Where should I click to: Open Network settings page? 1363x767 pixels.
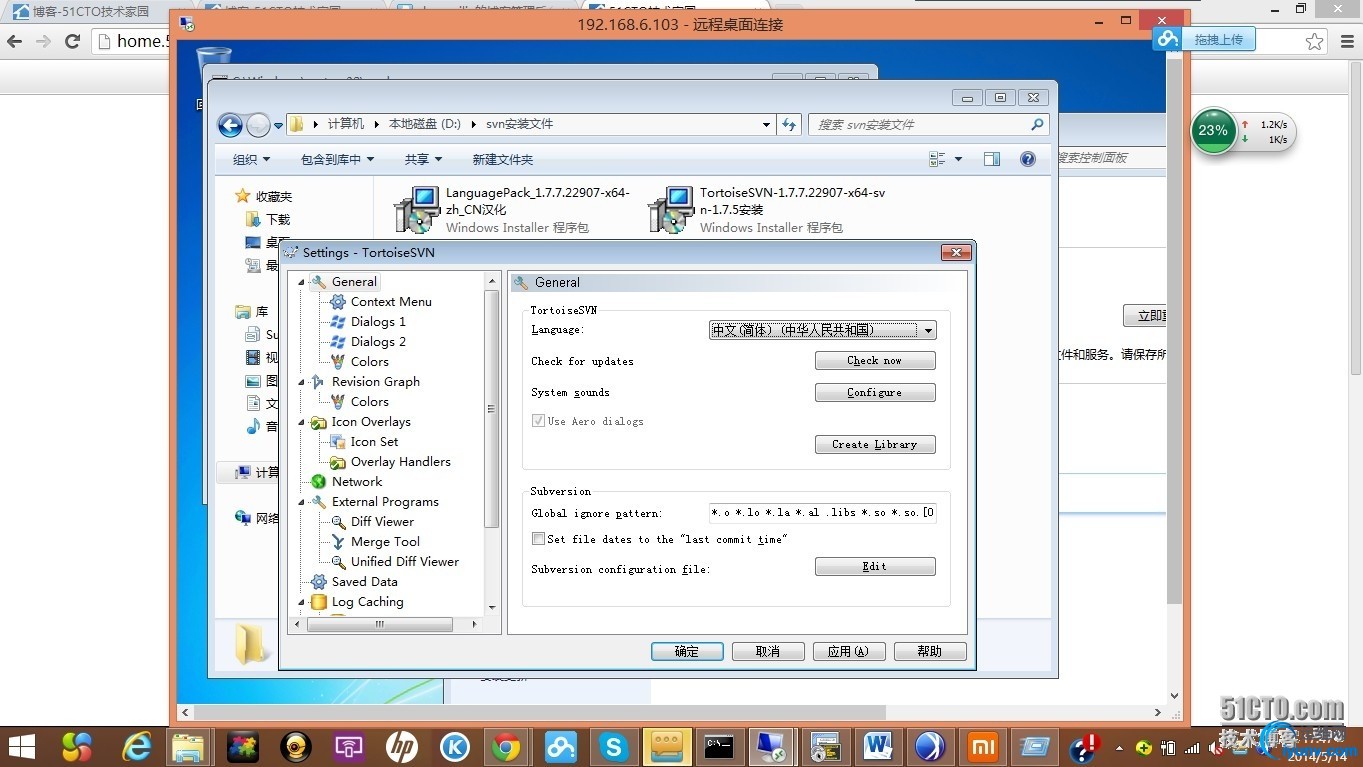pos(357,482)
